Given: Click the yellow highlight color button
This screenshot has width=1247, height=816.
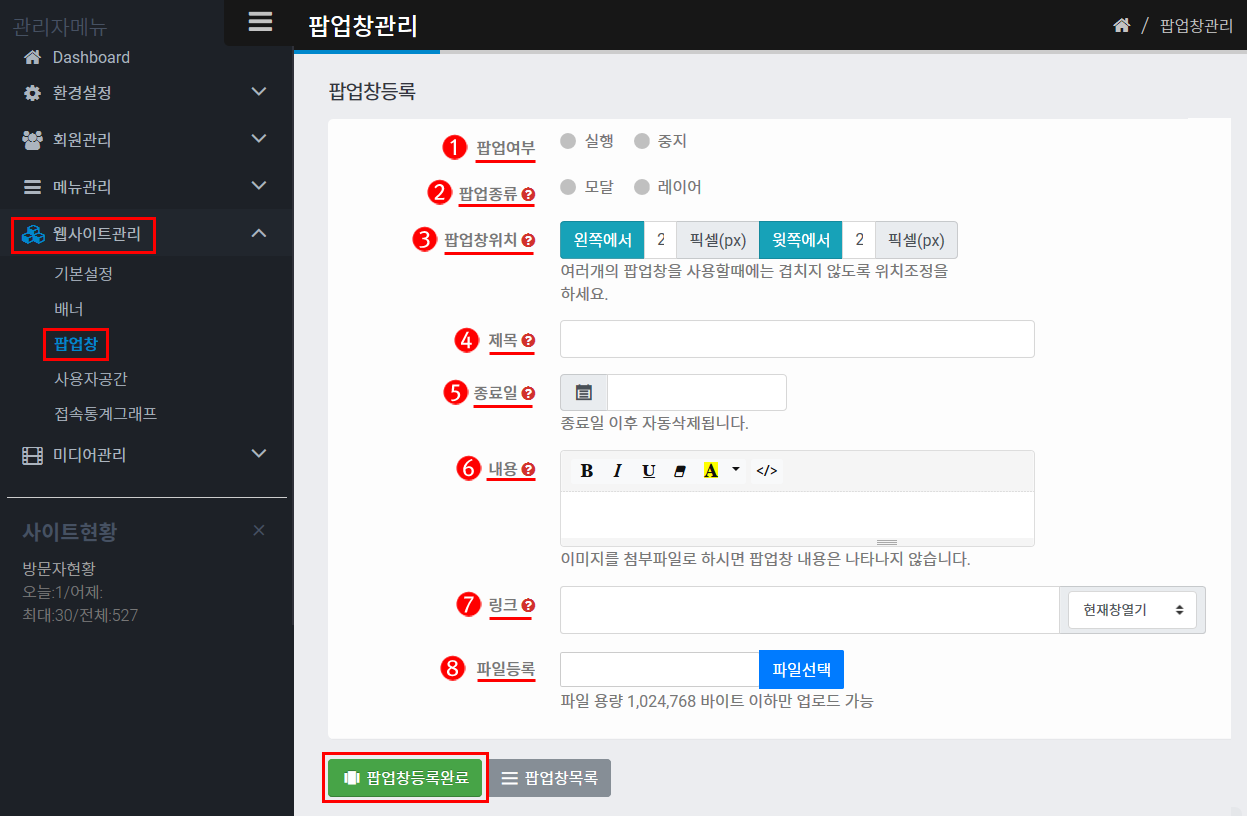Looking at the screenshot, I should 711,471.
